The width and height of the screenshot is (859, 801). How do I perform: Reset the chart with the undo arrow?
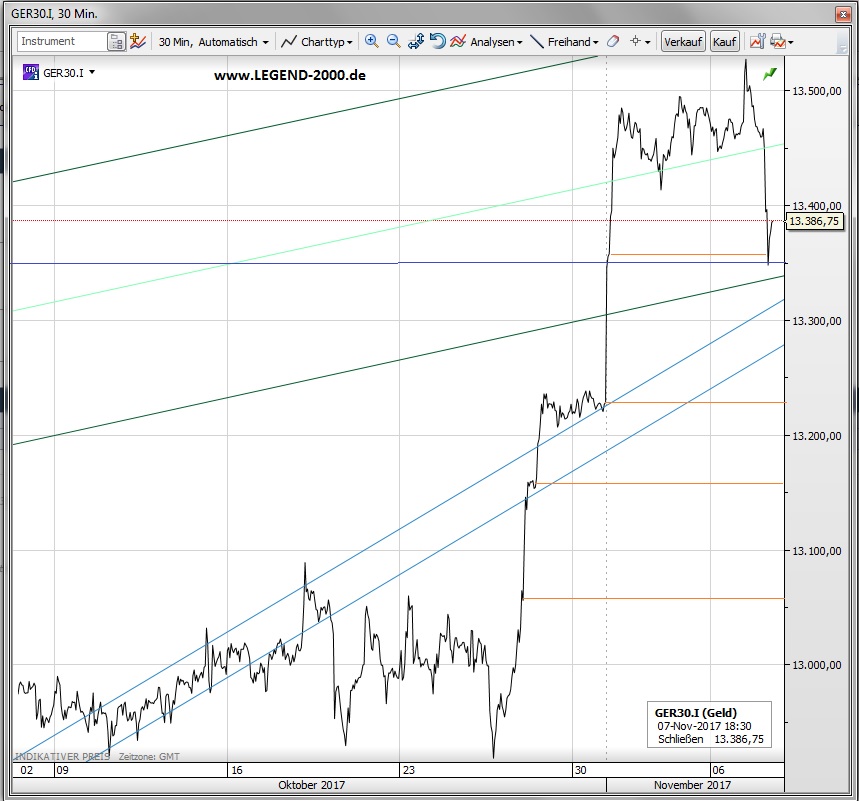(437, 42)
